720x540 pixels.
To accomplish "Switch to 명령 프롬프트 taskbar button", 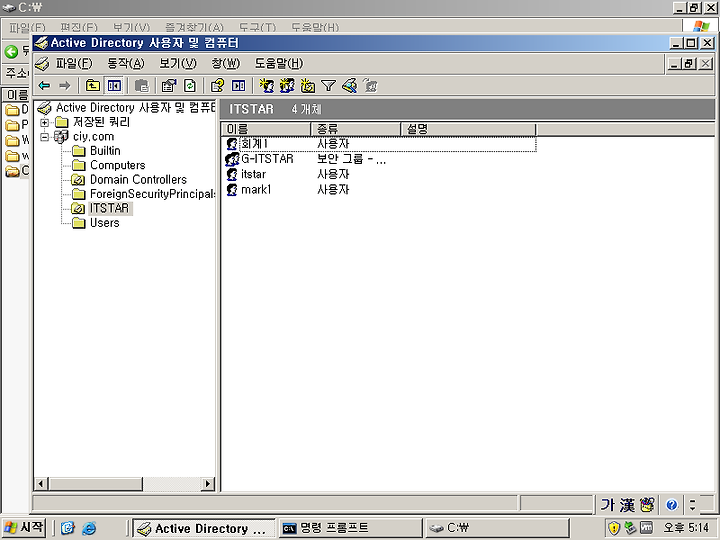I will pos(350,528).
